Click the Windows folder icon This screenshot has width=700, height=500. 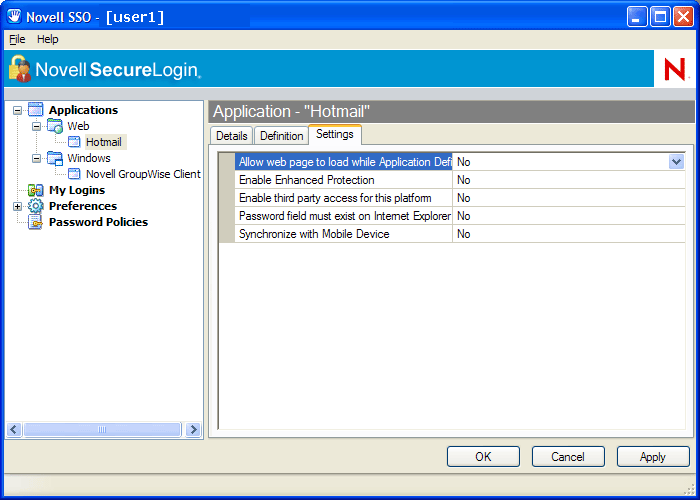[x=55, y=158]
